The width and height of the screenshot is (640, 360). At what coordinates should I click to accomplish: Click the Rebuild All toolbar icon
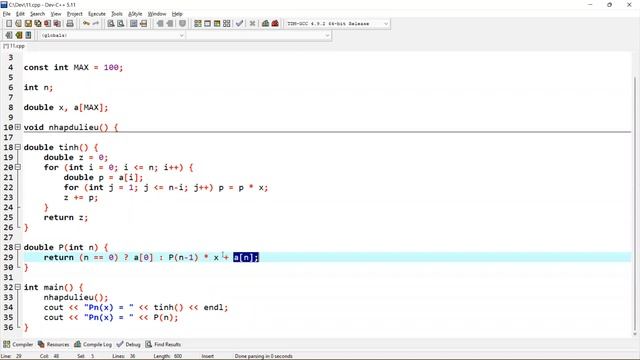pyautogui.click(x=227, y=24)
